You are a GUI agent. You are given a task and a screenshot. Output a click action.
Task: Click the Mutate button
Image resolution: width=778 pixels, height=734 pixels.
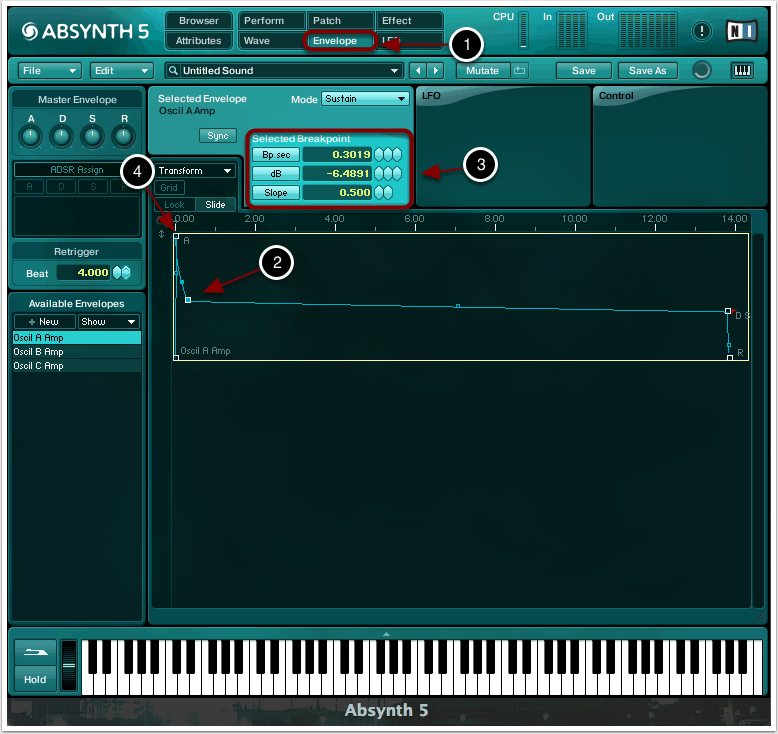[483, 71]
